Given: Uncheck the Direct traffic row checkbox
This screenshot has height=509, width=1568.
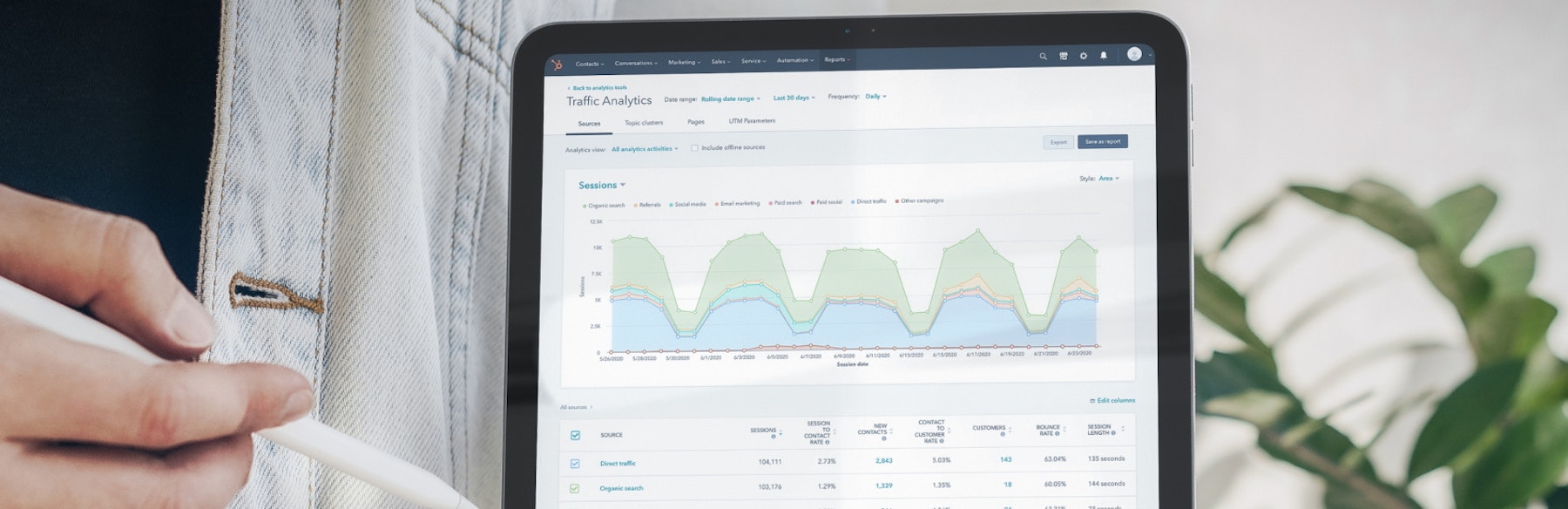Looking at the screenshot, I should point(575,464).
